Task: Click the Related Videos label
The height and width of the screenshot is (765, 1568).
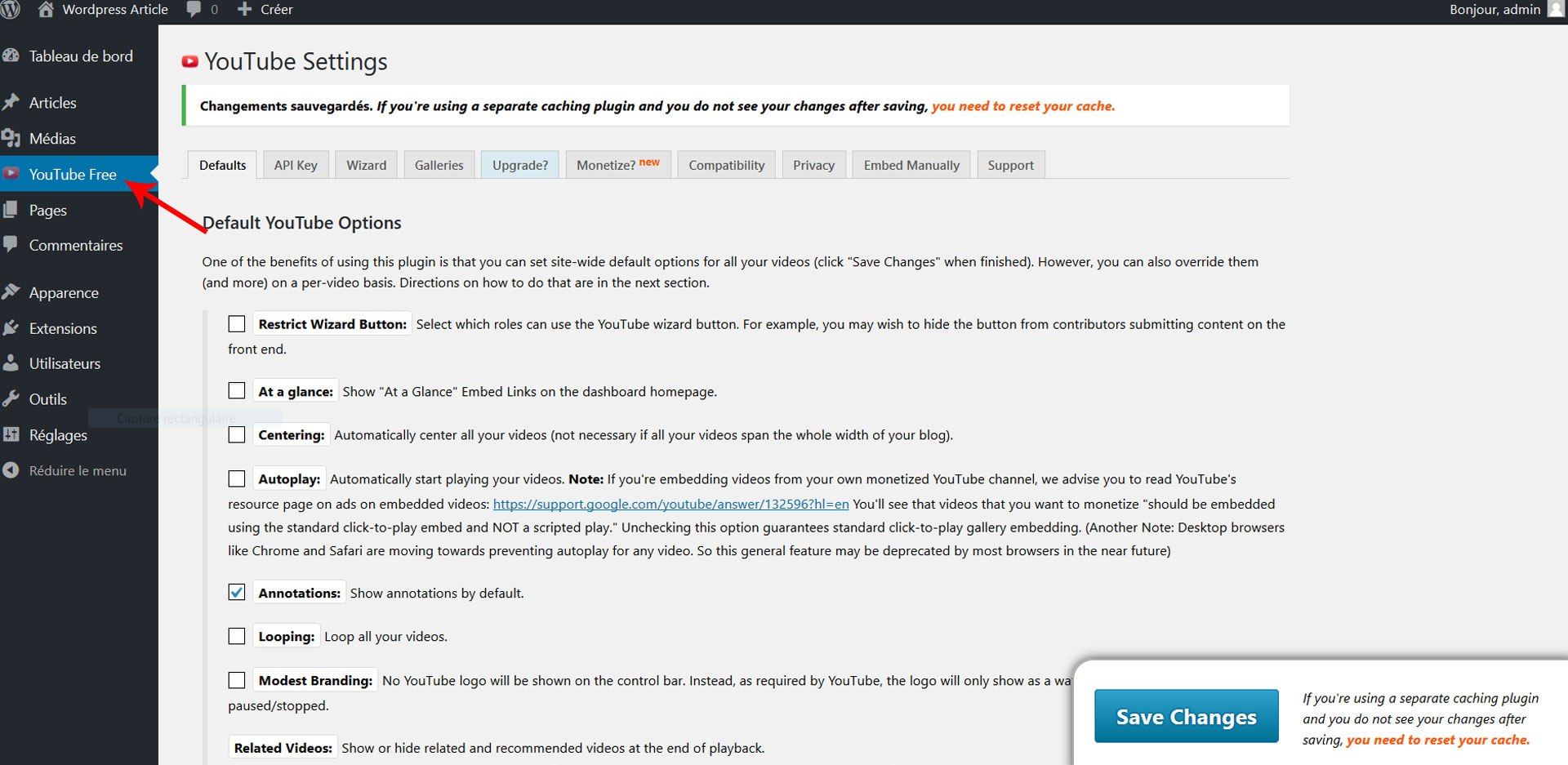Action: [x=283, y=748]
